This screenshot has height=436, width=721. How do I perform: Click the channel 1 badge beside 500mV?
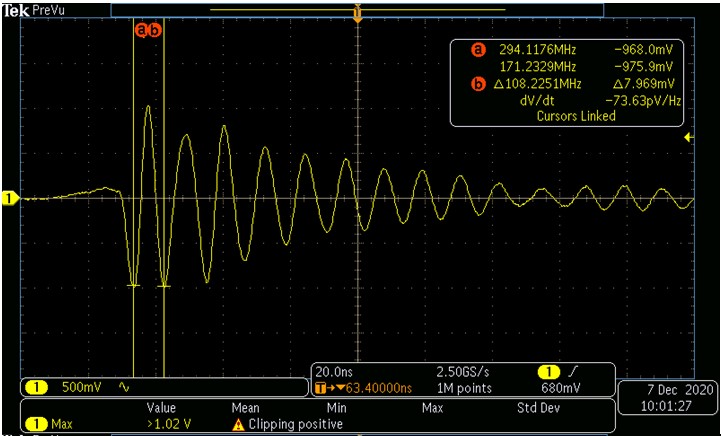35,387
